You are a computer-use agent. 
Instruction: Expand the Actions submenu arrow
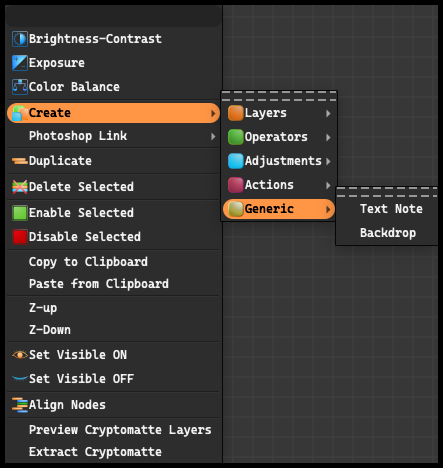click(x=328, y=185)
